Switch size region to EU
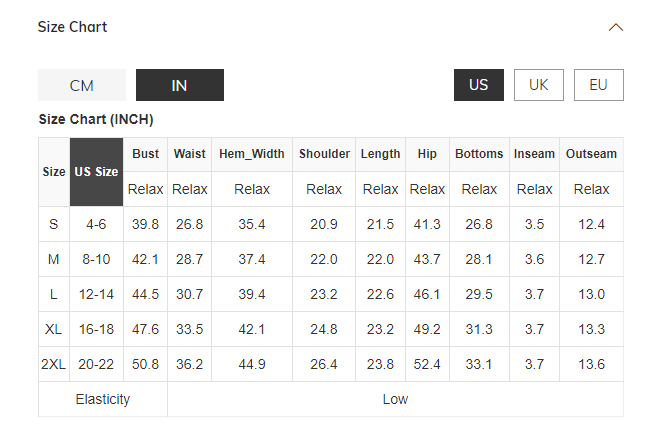This screenshot has height=443, width=666. click(x=598, y=85)
